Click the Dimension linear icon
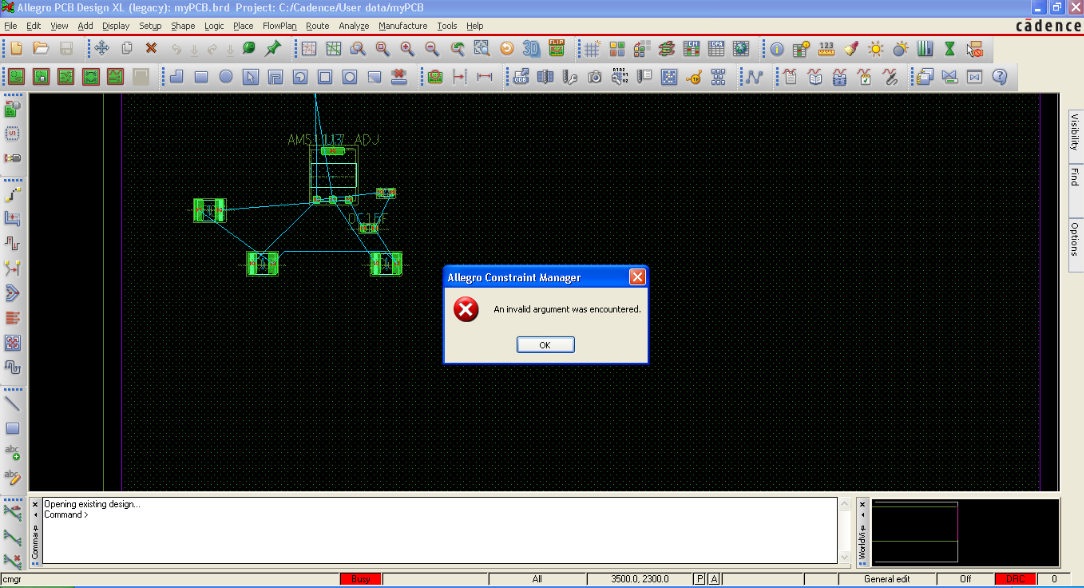This screenshot has width=1084, height=588. [484, 77]
